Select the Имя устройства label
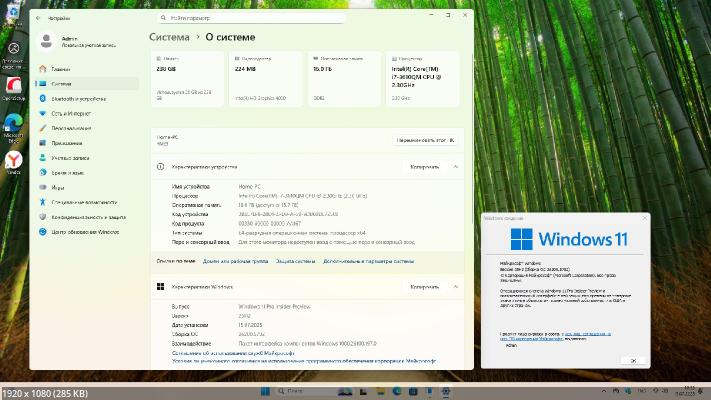This screenshot has height=400, width=711. pos(190,186)
